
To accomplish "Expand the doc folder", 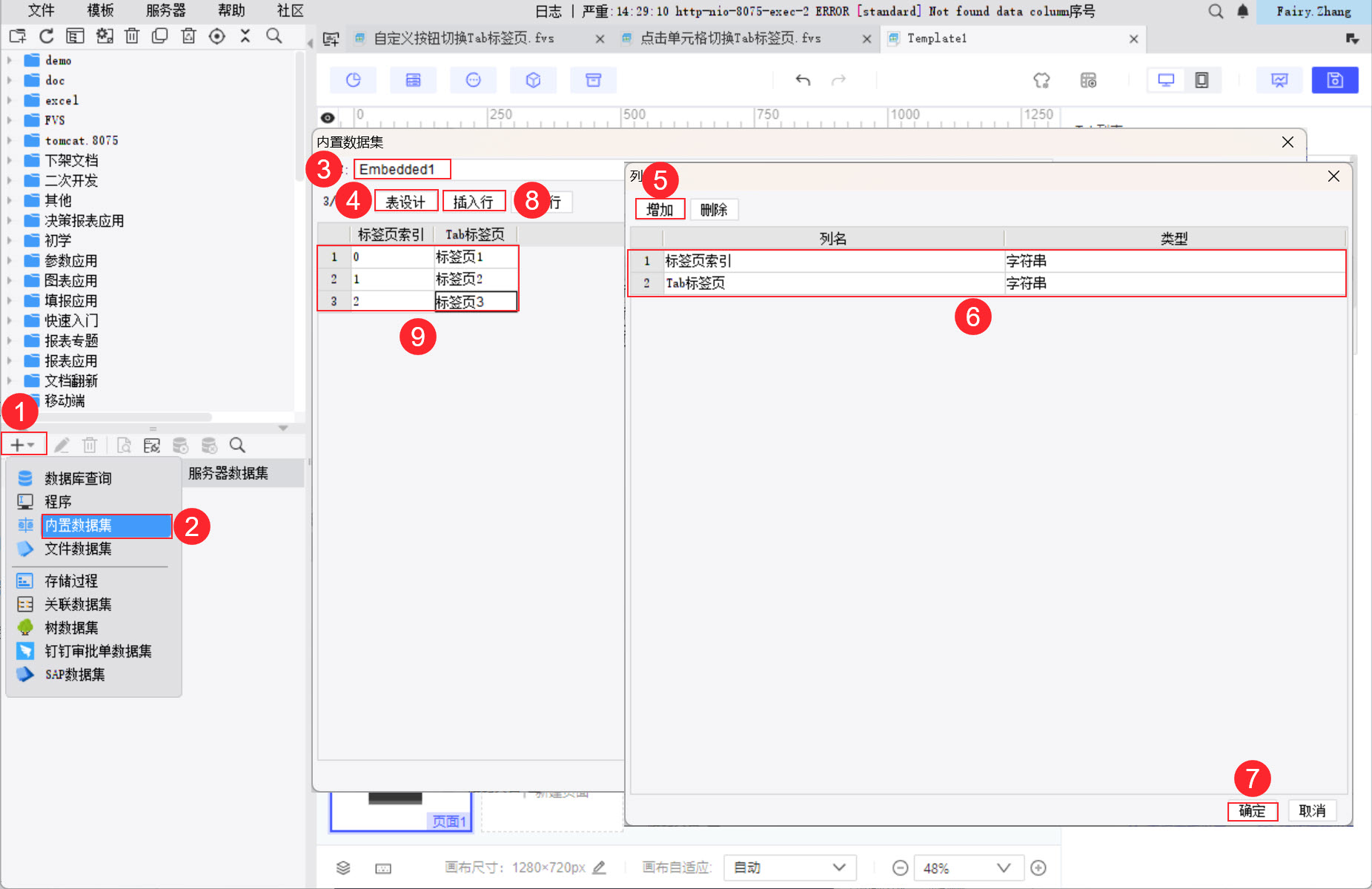I will (10, 80).
